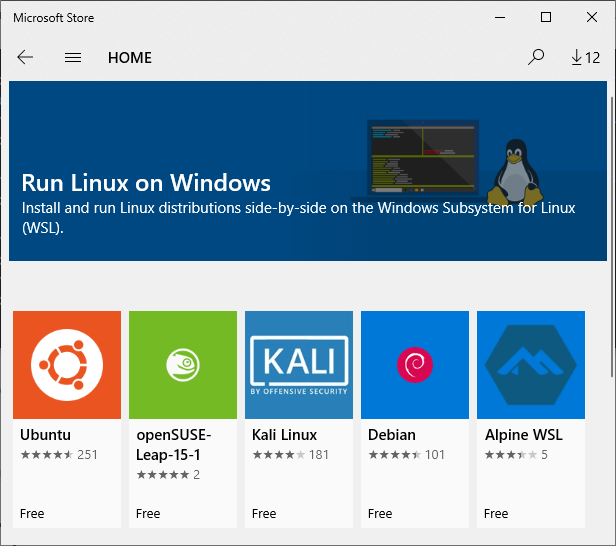Viewport: 616px width, 546px height.
Task: Click the Alpine WSL mountain logo tile
Action: tap(531, 365)
